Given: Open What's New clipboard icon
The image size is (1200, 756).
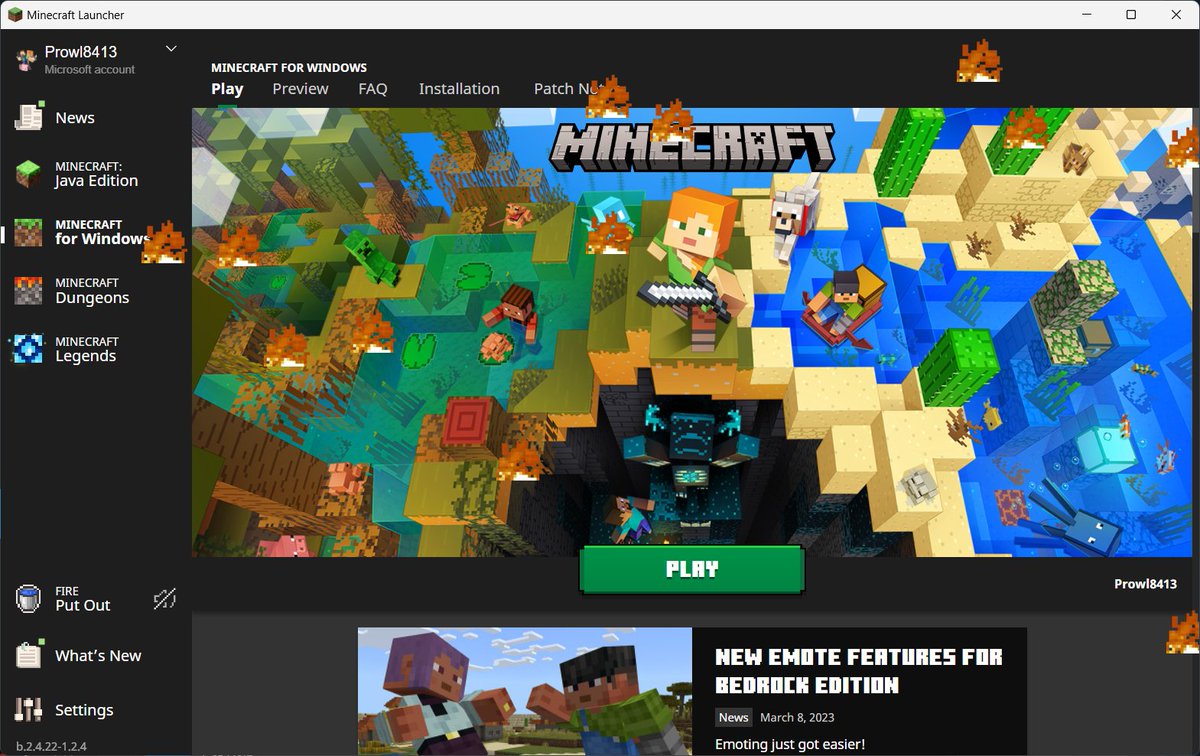Looking at the screenshot, I should (28, 655).
